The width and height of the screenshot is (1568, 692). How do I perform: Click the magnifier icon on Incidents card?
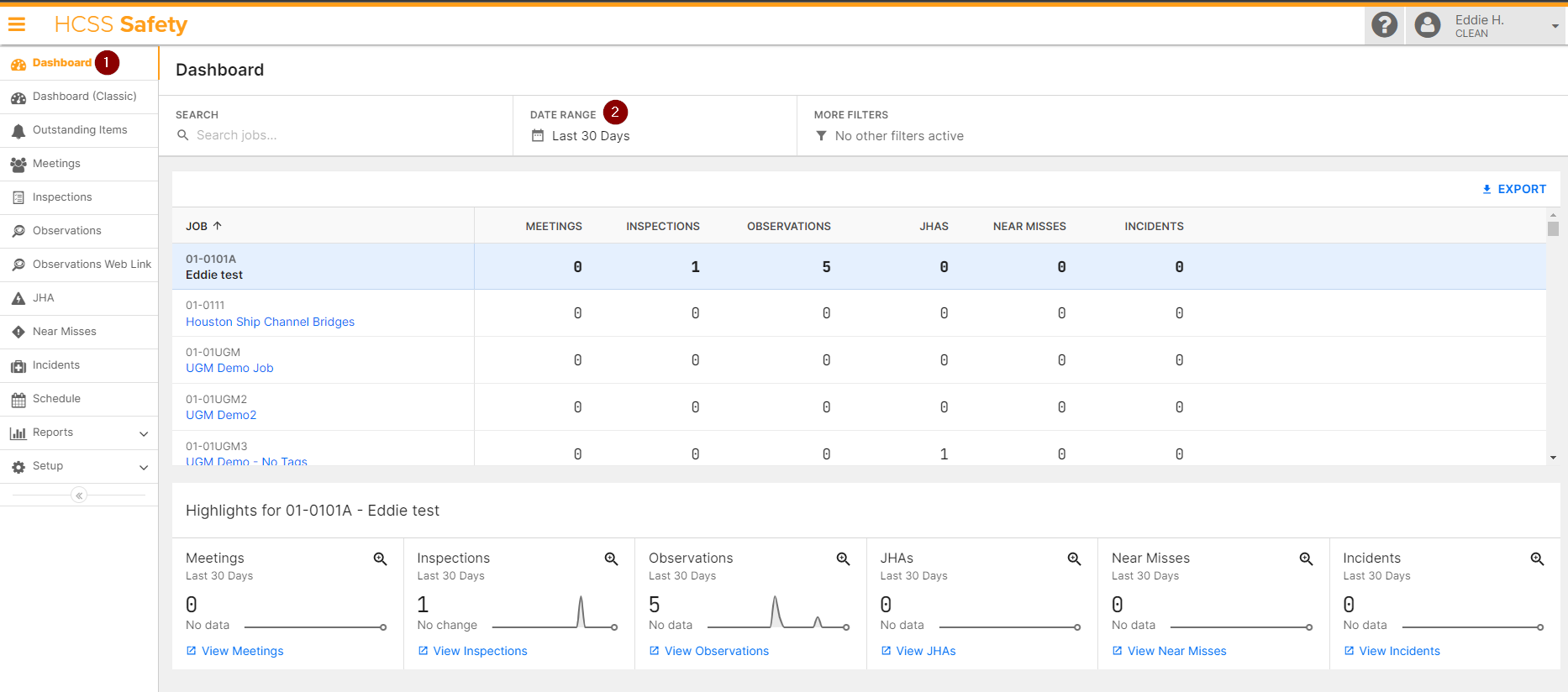[x=1537, y=559]
